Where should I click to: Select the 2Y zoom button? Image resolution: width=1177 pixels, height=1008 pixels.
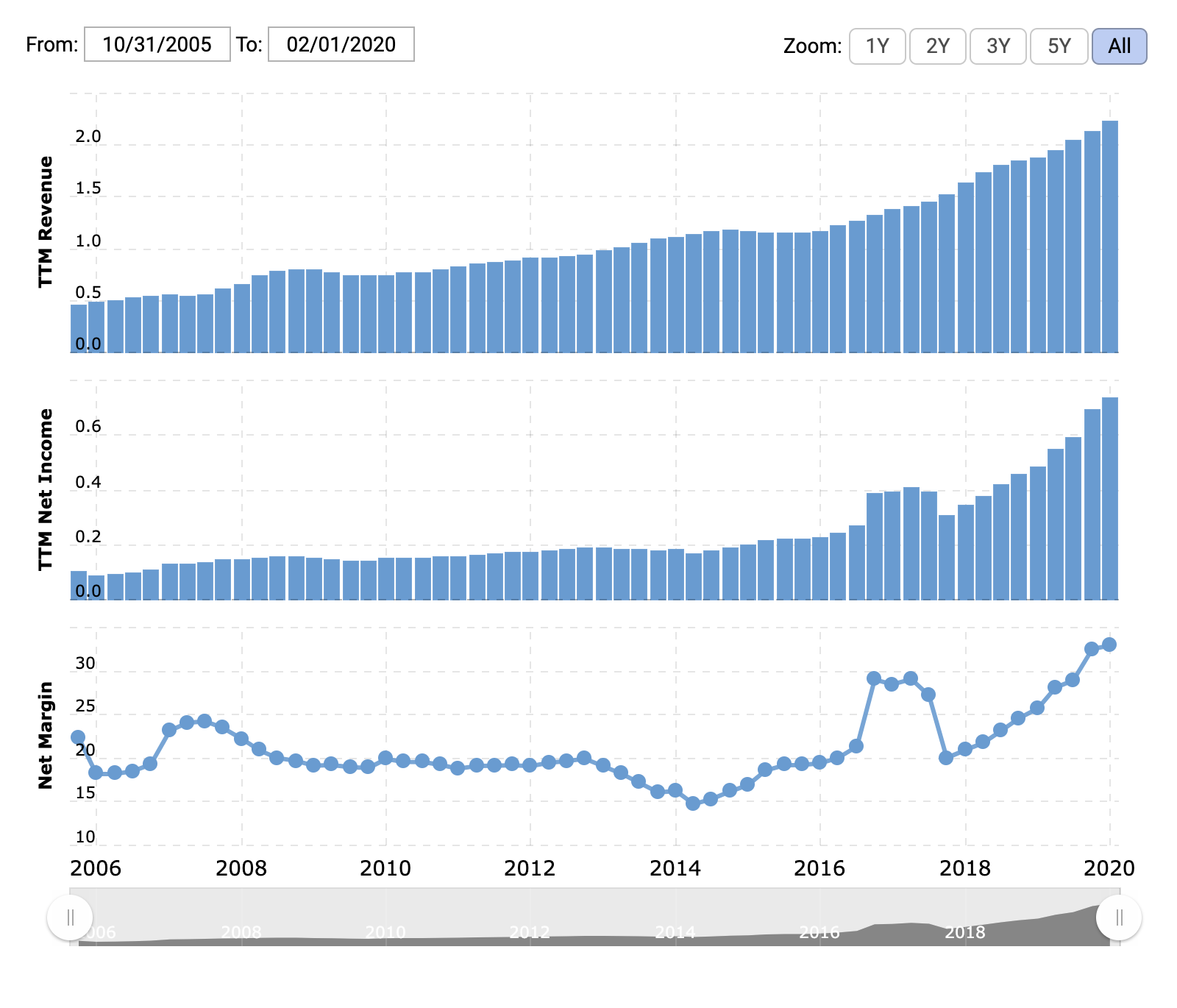[938, 46]
